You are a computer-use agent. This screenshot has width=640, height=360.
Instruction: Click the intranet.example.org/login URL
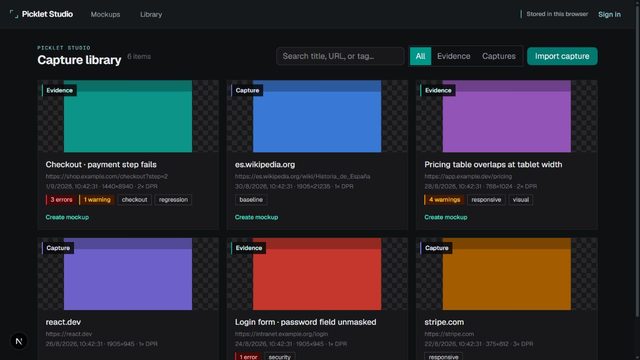[281, 334]
